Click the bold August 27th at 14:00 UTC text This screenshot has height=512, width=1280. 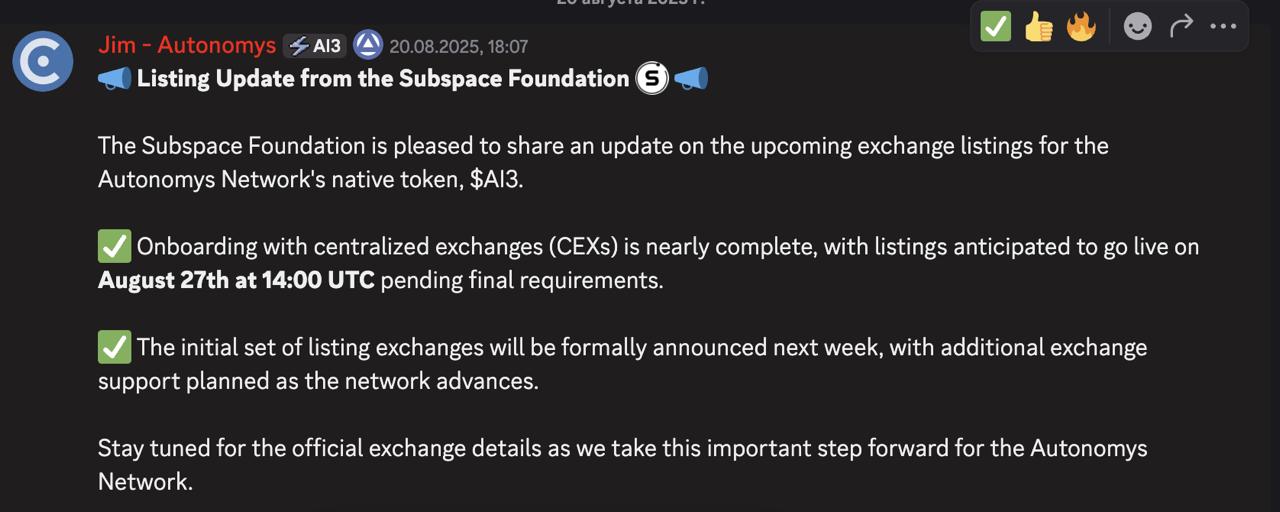tap(236, 280)
